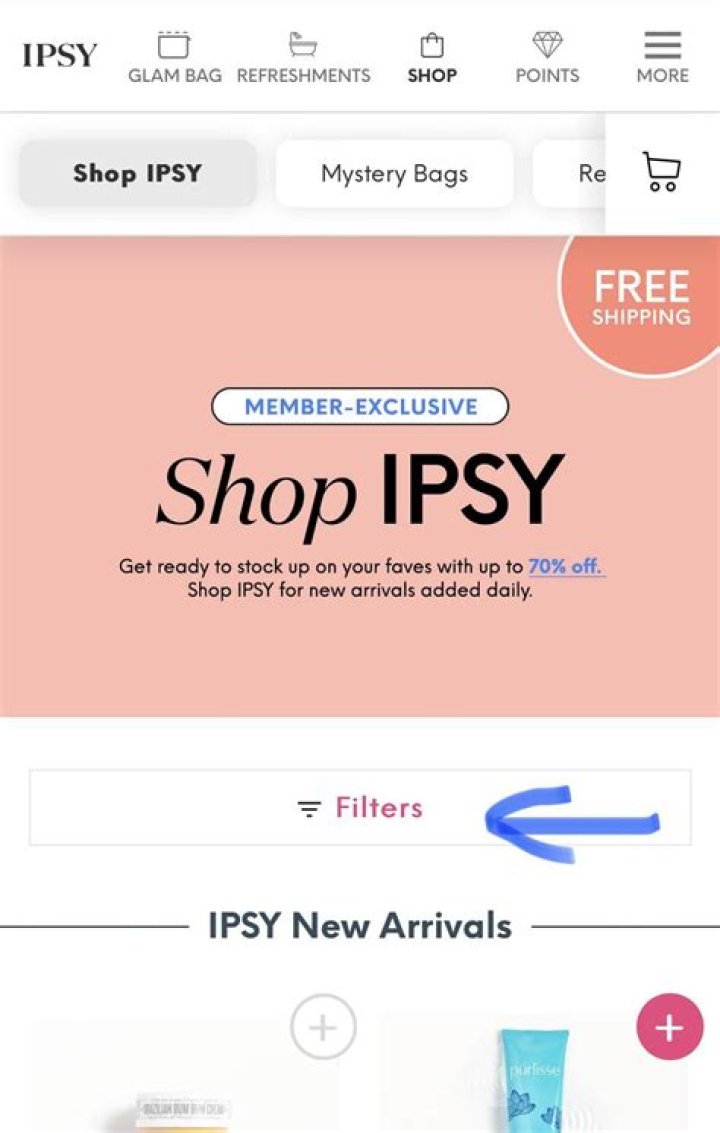This screenshot has height=1133, width=720.
Task: Go to Refreshments via bathtub icon
Action: (x=303, y=45)
